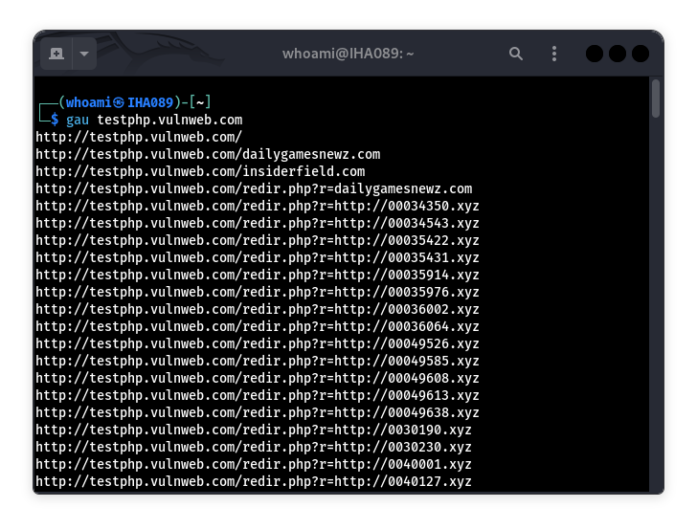The image size is (697, 530).
Task: Click the line ending 00035914.xyz
Action: click(257, 275)
